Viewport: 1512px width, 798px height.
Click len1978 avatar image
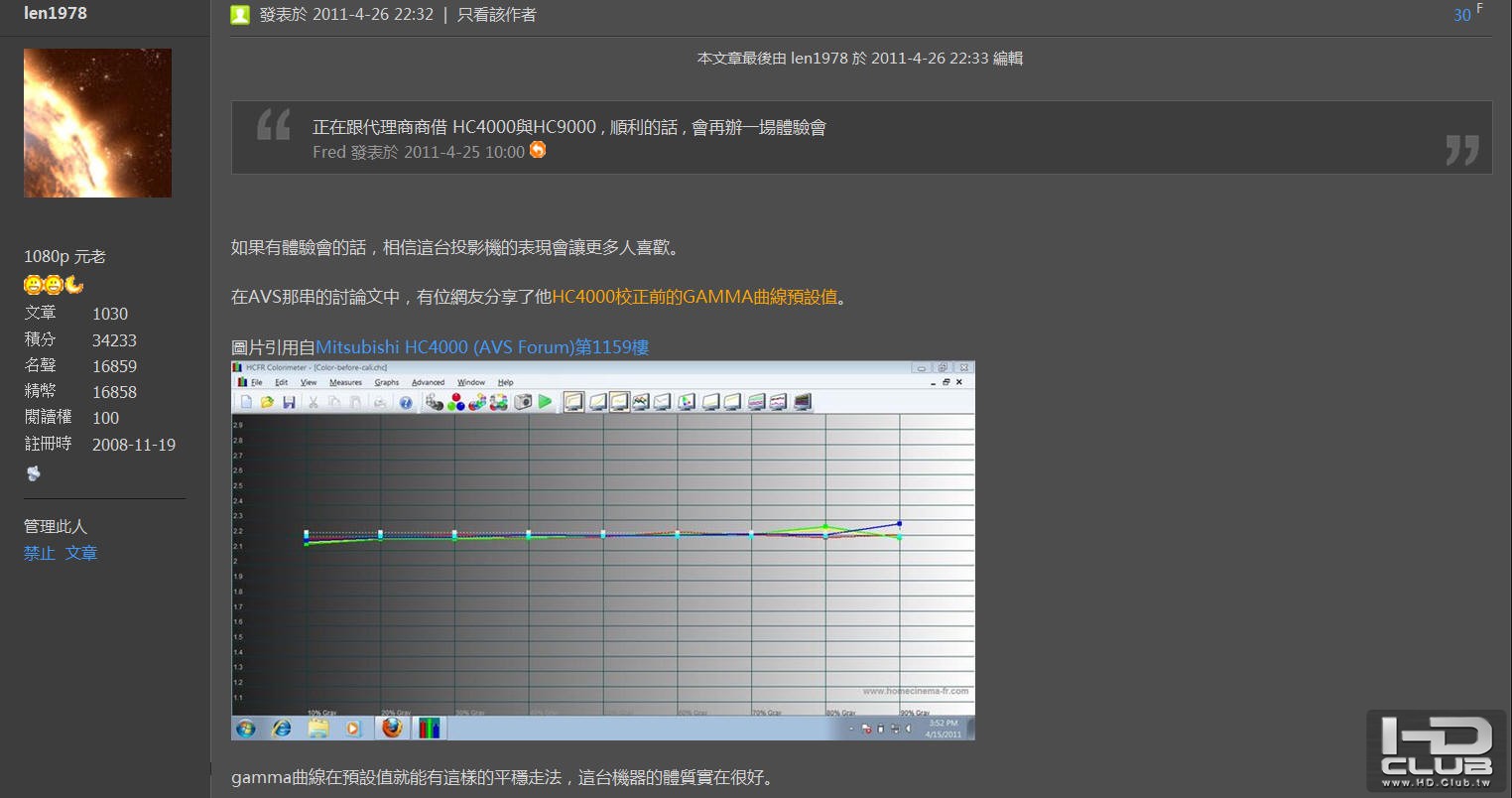click(97, 123)
